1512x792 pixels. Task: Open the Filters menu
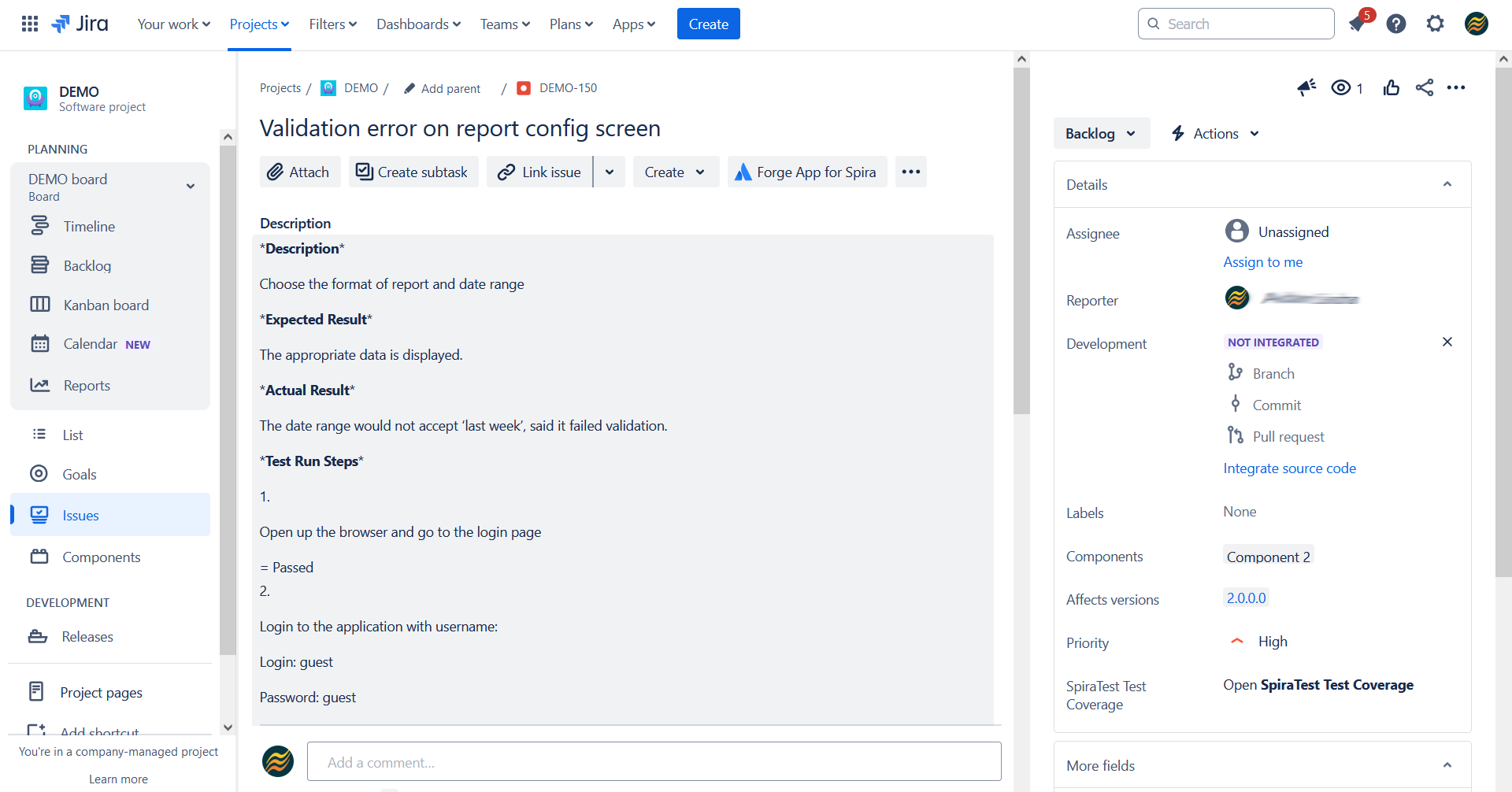332,24
